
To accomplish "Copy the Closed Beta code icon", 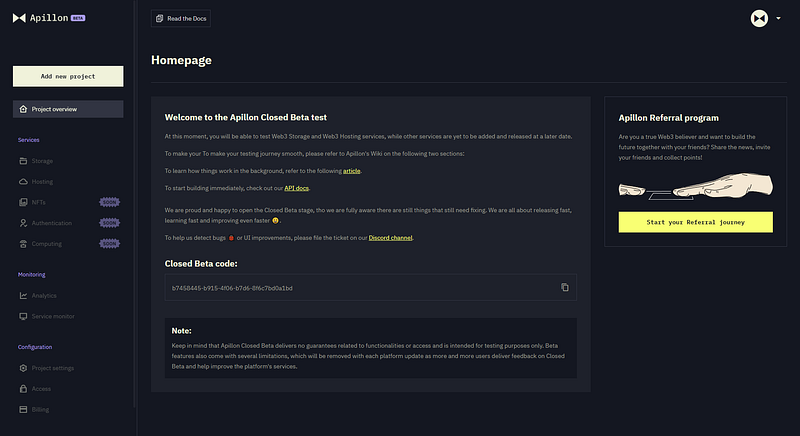I will [565, 287].
